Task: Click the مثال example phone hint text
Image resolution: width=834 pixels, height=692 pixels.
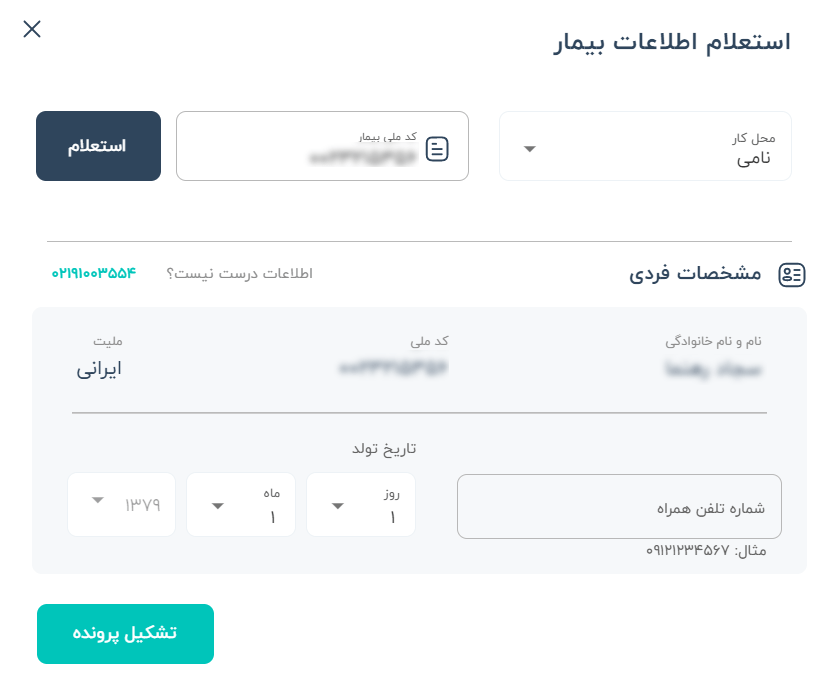Action: coord(706,551)
